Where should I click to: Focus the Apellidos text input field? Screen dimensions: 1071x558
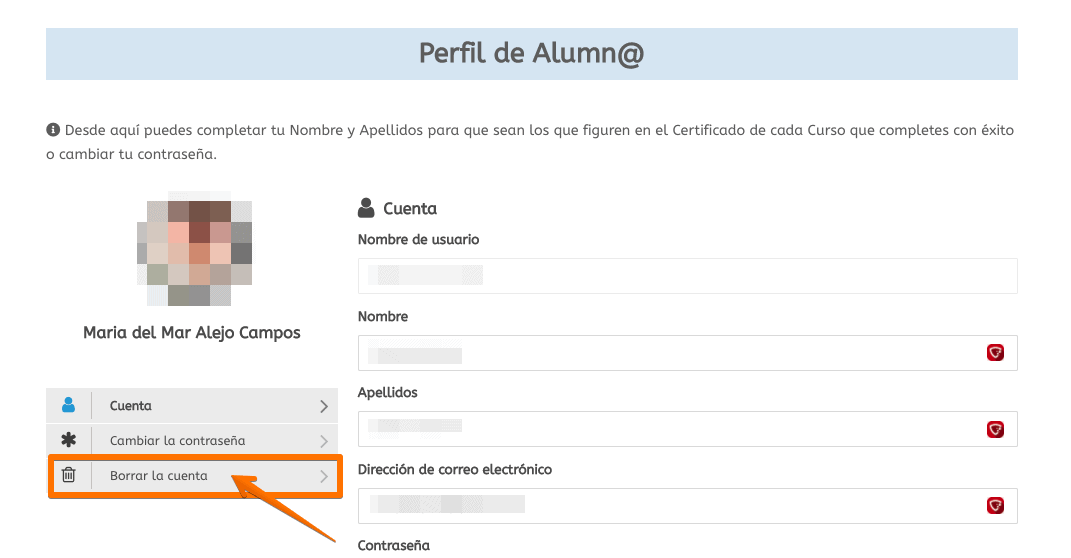[688, 429]
